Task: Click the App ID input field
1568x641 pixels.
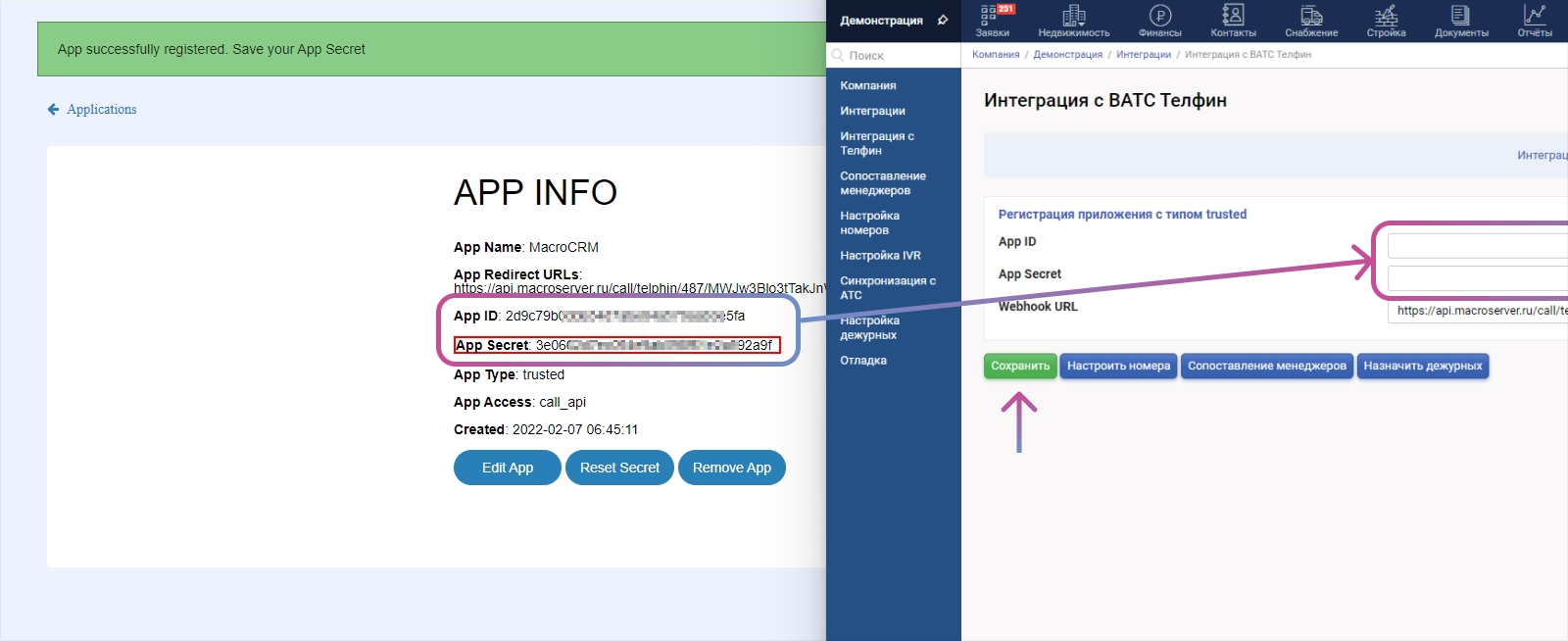Action: click(x=1476, y=245)
